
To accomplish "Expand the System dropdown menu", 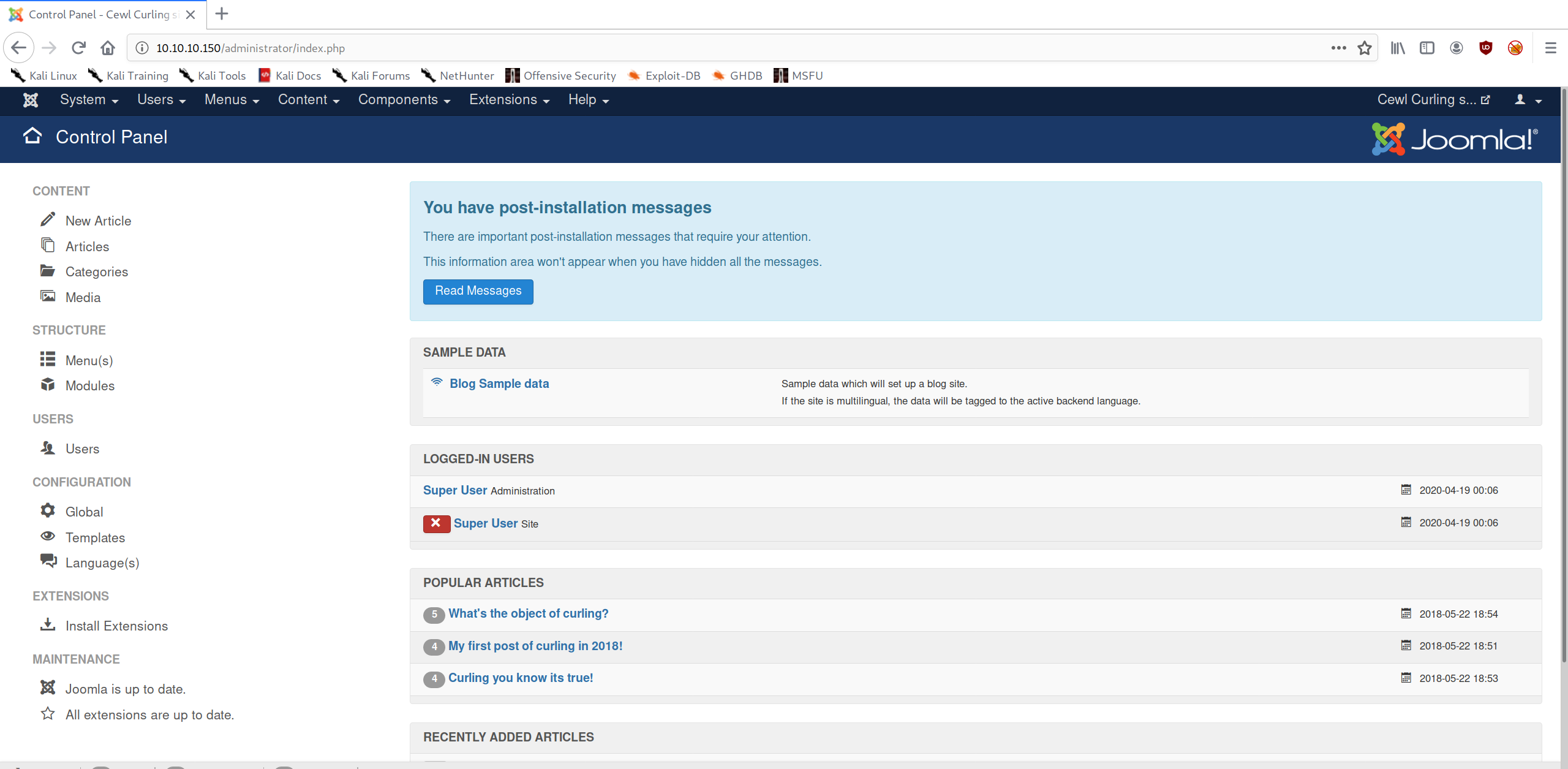I will (89, 100).
